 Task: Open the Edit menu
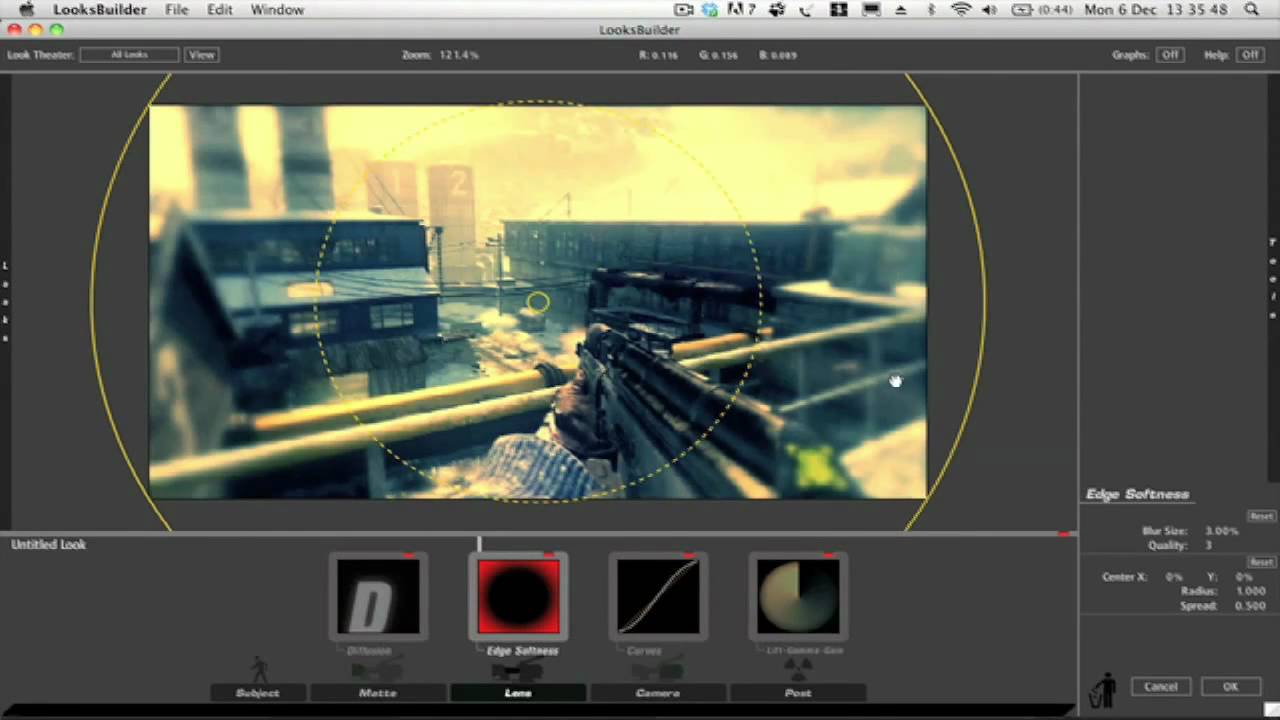point(220,10)
